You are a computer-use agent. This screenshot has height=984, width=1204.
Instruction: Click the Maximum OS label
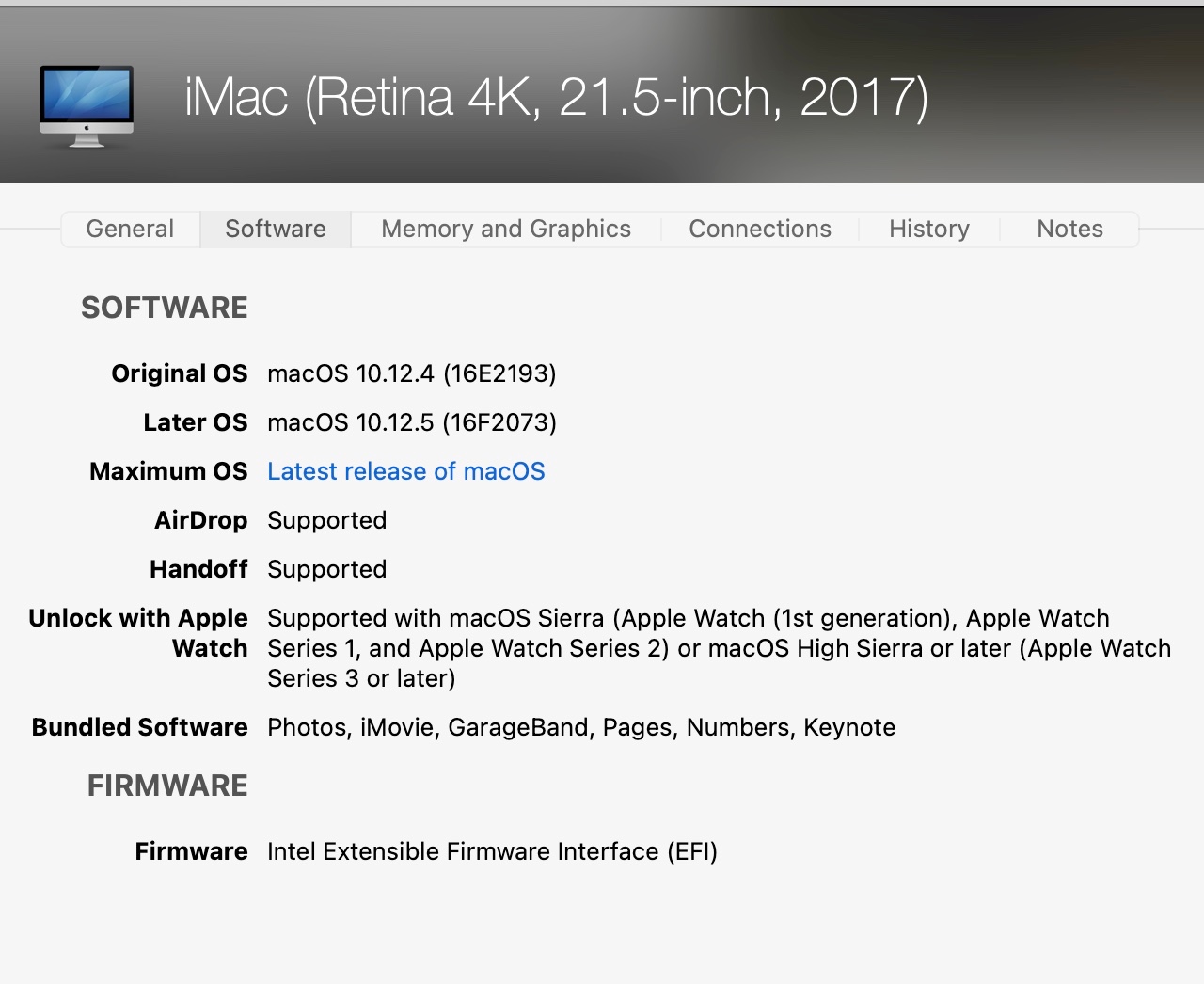[x=168, y=471]
